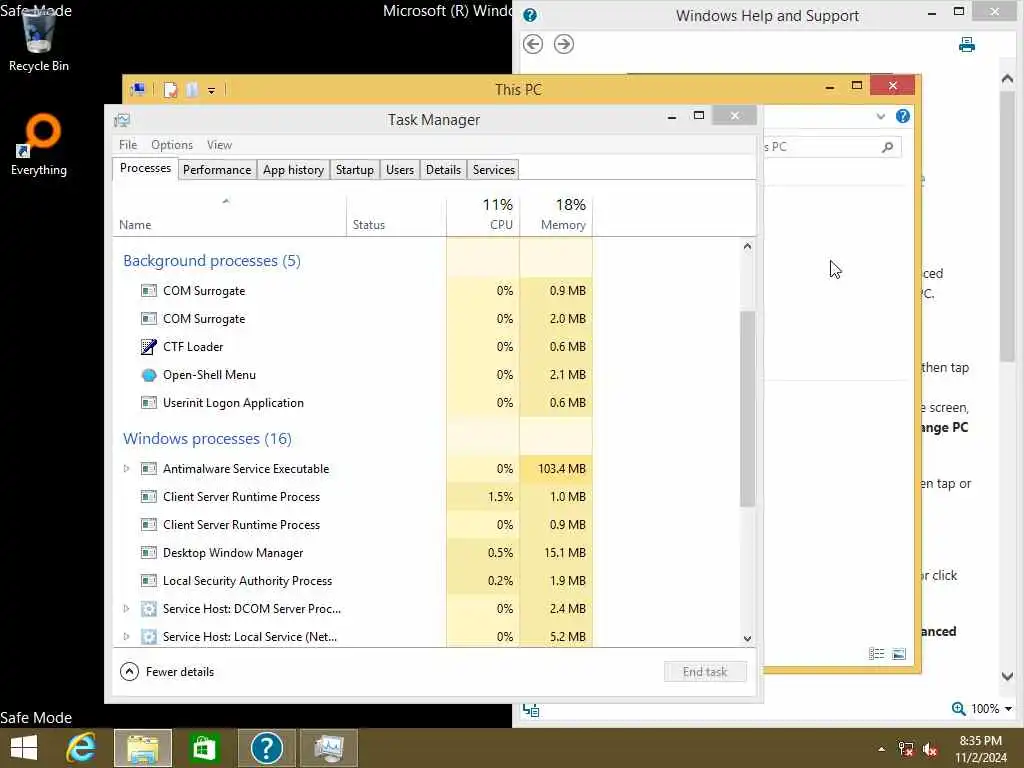The height and width of the screenshot is (768, 1024).
Task: Click scroll up arrow in Task Manager list
Action: (x=747, y=246)
